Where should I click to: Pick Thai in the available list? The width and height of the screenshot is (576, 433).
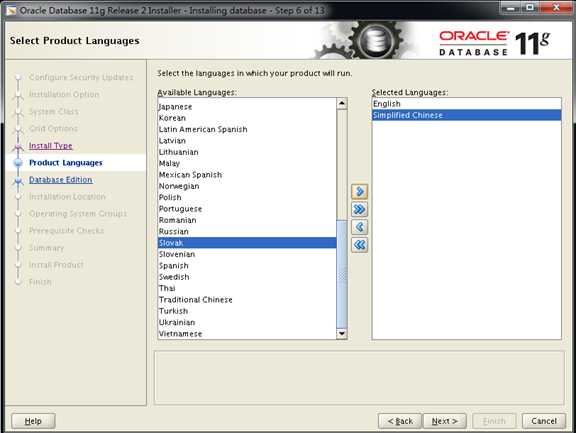[x=246, y=289]
